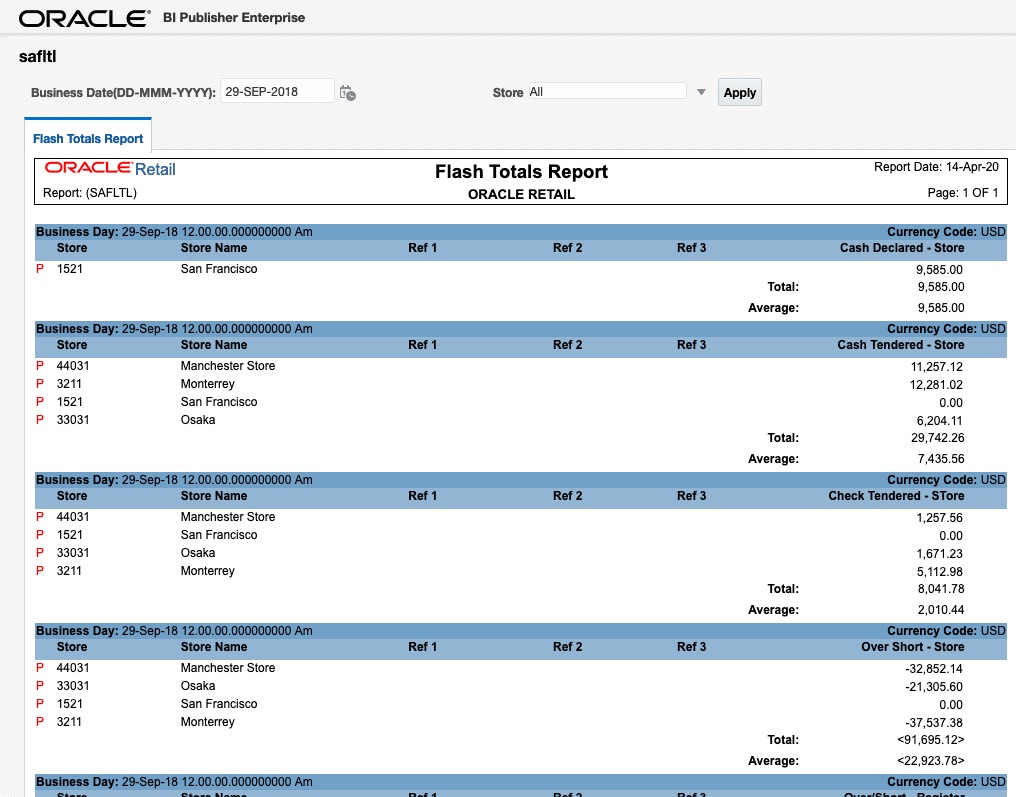Open P link for Monterrey under Cash Tendered
This screenshot has width=1016, height=797.
40,384
